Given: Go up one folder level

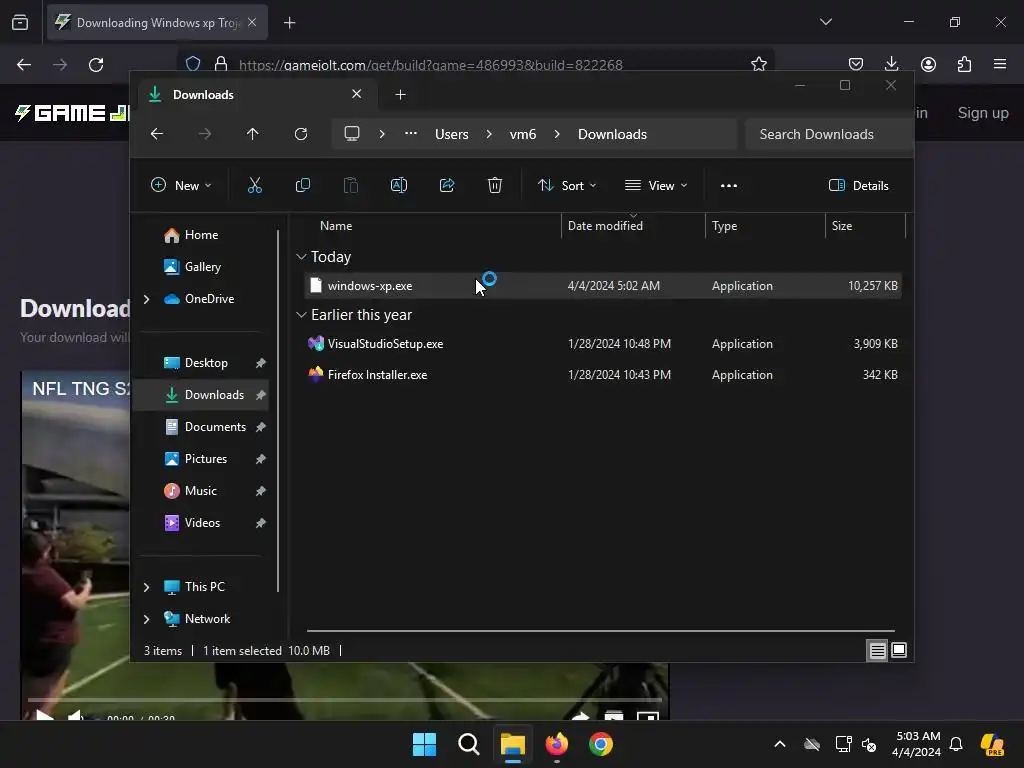Looking at the screenshot, I should click(x=253, y=134).
